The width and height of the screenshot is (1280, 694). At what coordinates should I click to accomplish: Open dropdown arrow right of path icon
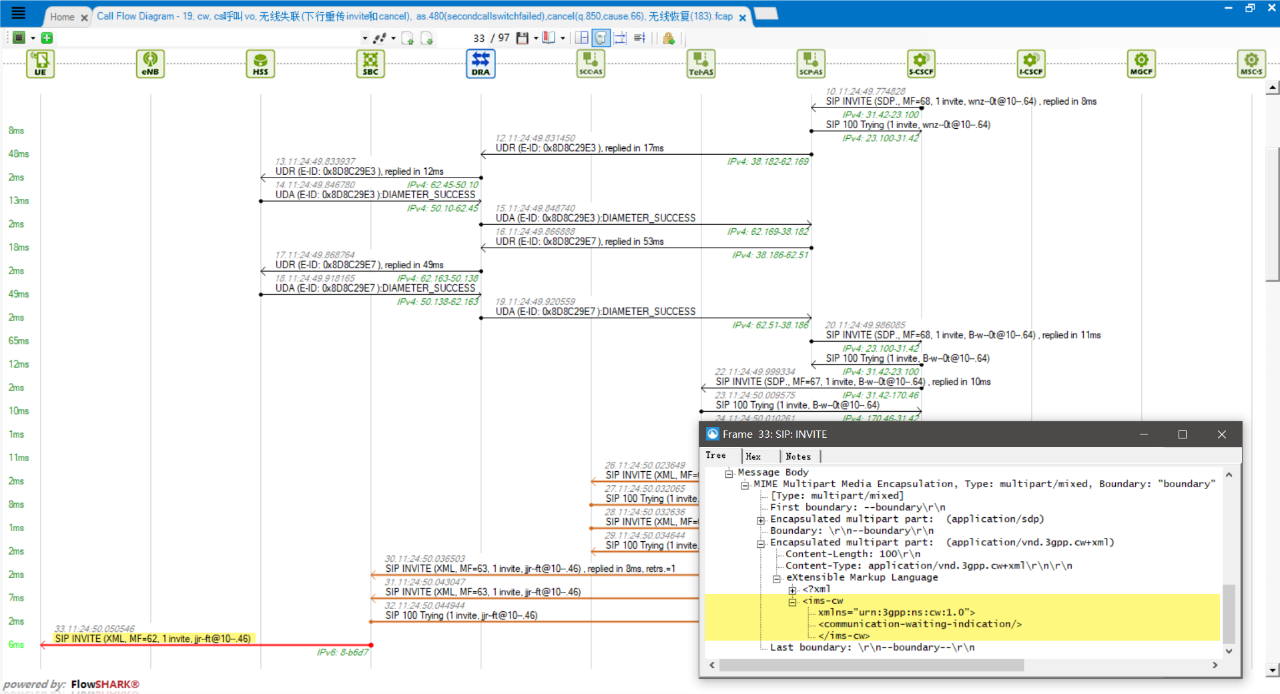pyautogui.click(x=393, y=38)
